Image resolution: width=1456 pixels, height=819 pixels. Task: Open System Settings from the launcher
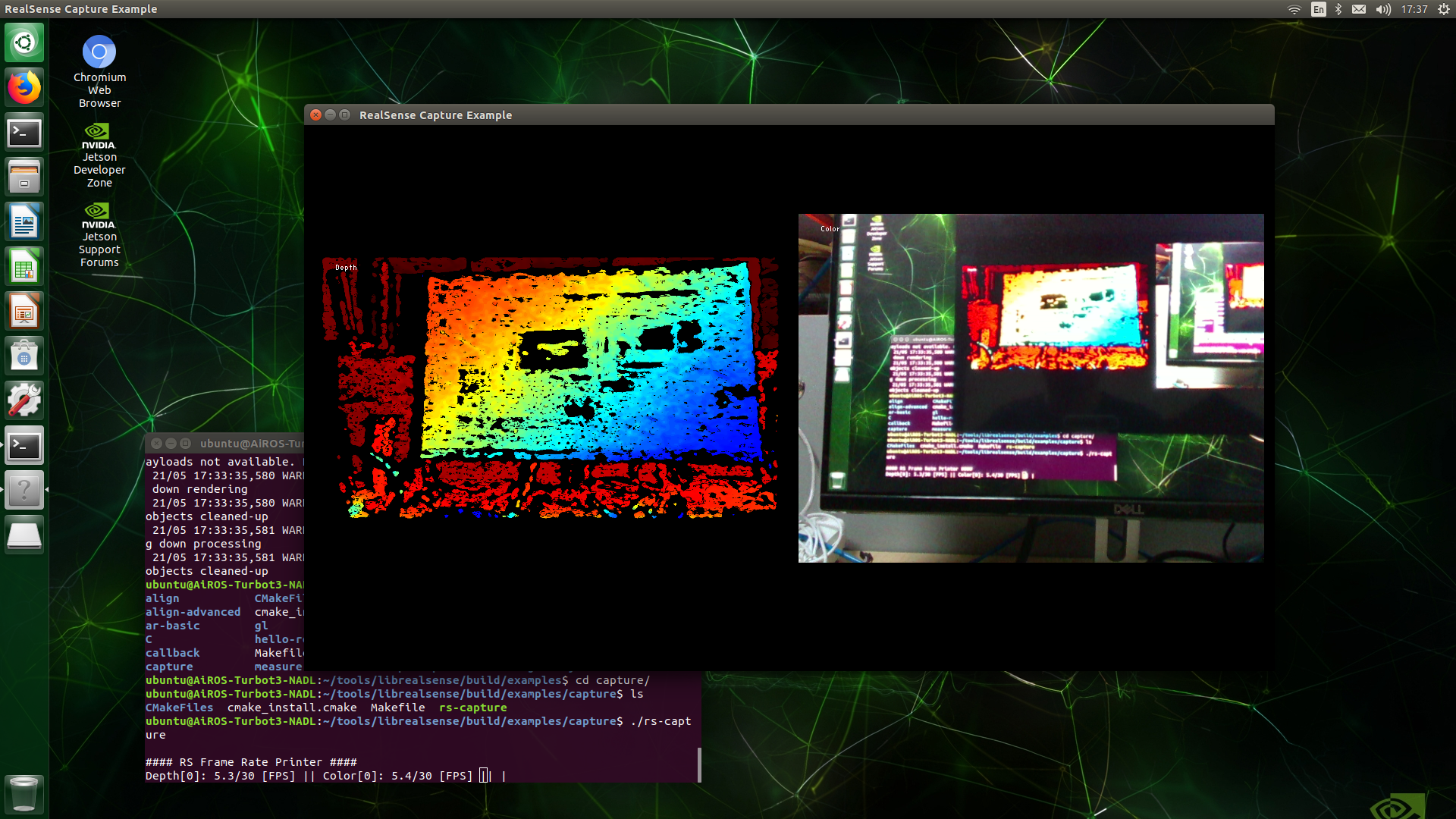pos(24,400)
